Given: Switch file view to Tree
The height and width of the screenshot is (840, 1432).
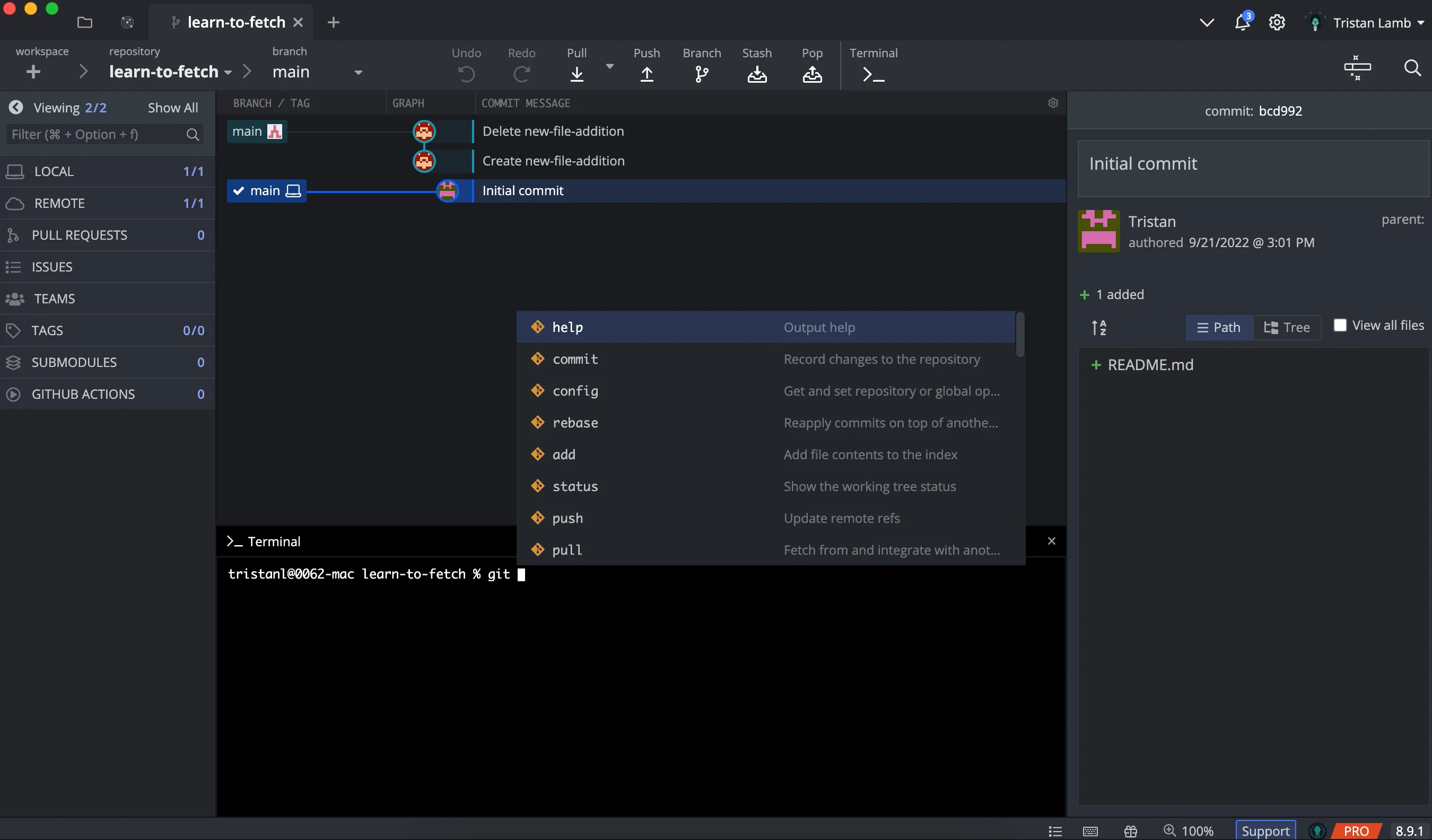Looking at the screenshot, I should [x=1287, y=327].
